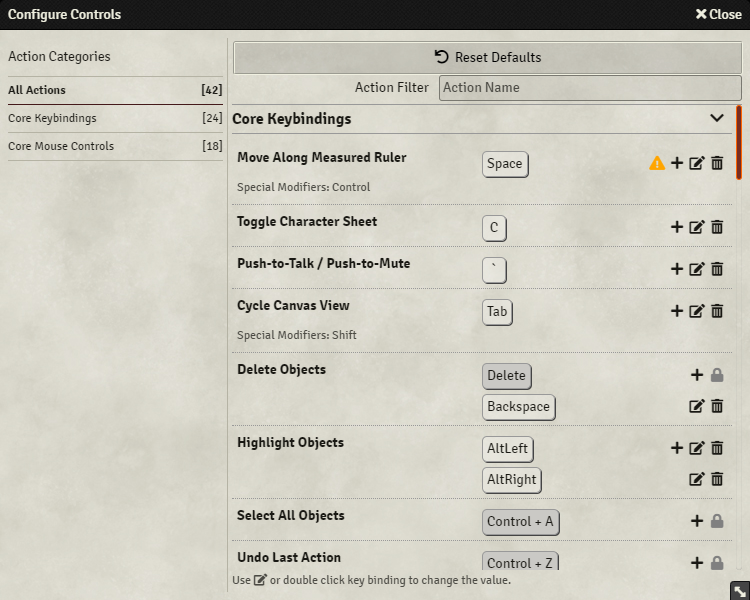
Task: Select the Core Keybindings category
Action: click(115, 118)
